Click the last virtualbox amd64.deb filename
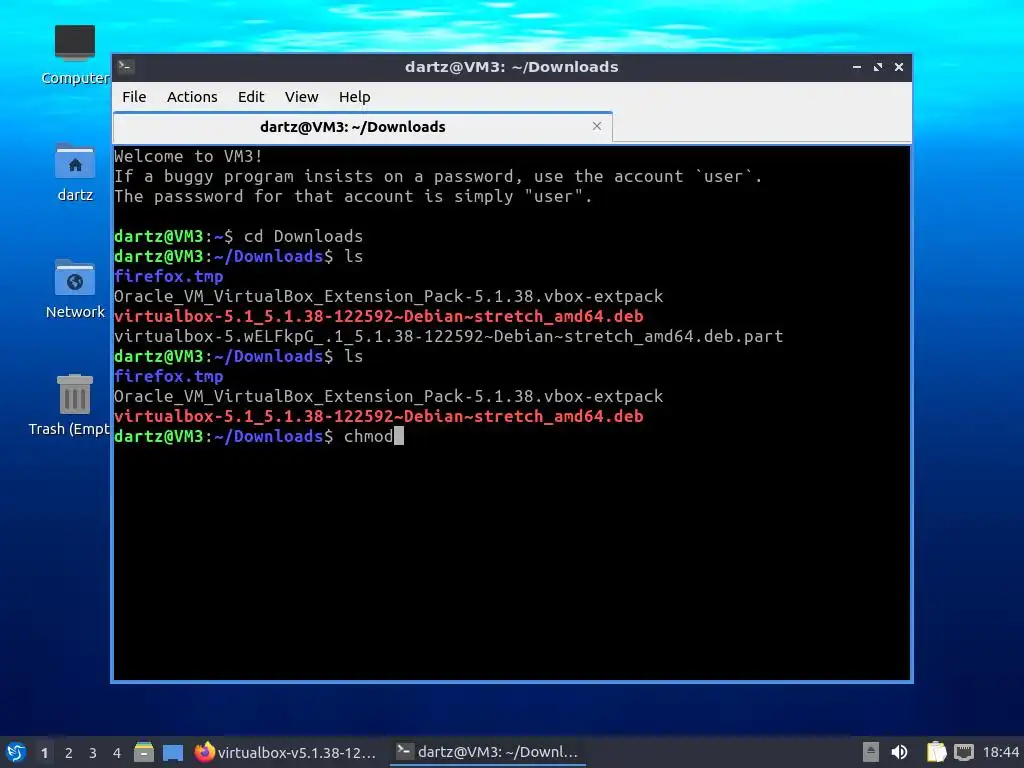Viewport: 1024px width, 768px height. 379,416
